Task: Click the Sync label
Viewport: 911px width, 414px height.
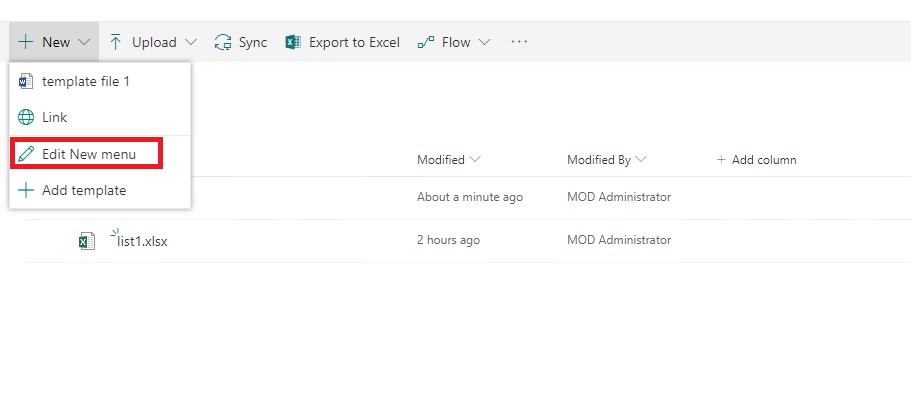Action: tap(253, 42)
